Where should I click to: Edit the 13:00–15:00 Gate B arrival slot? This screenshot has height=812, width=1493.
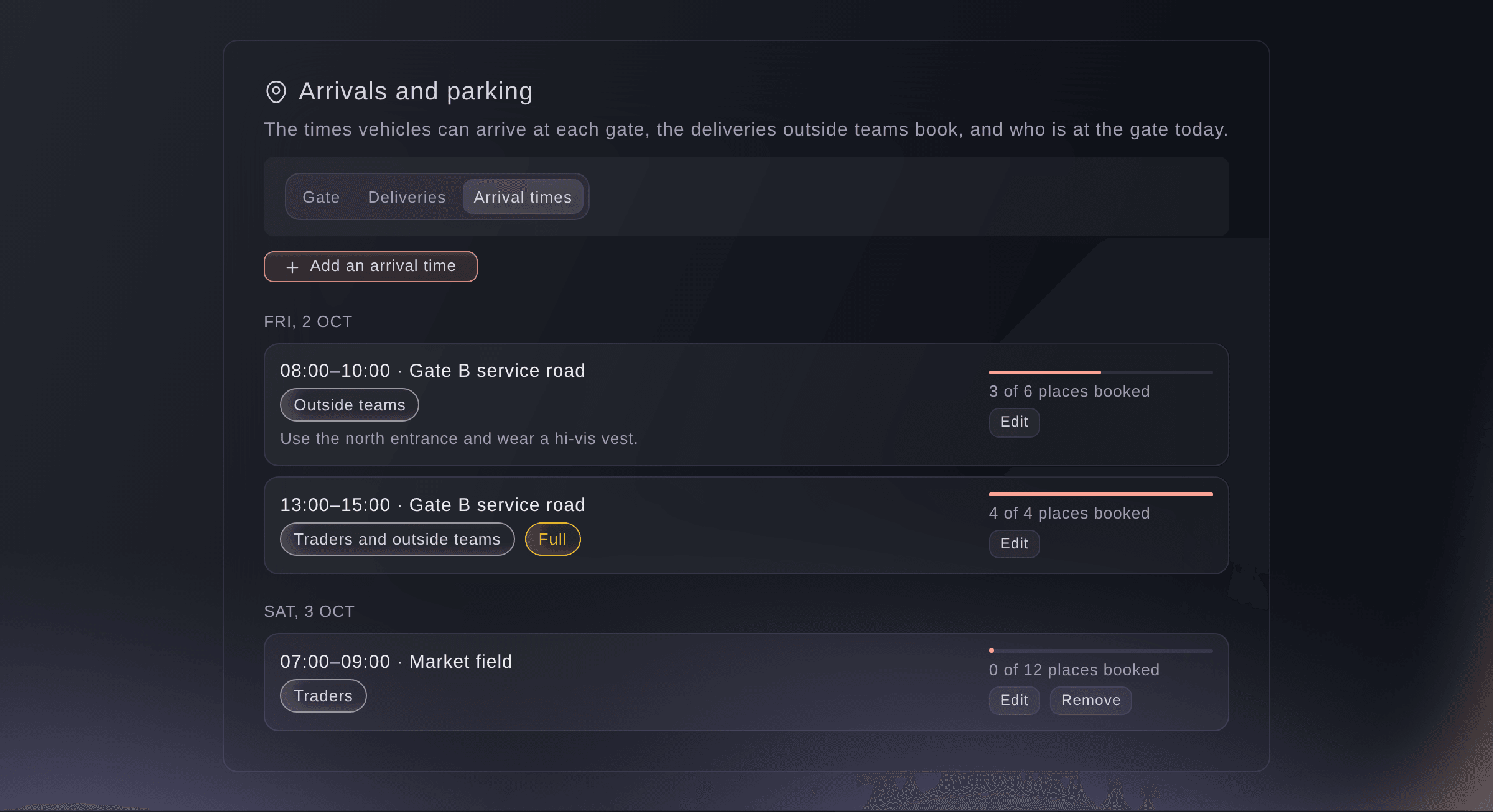(1014, 544)
